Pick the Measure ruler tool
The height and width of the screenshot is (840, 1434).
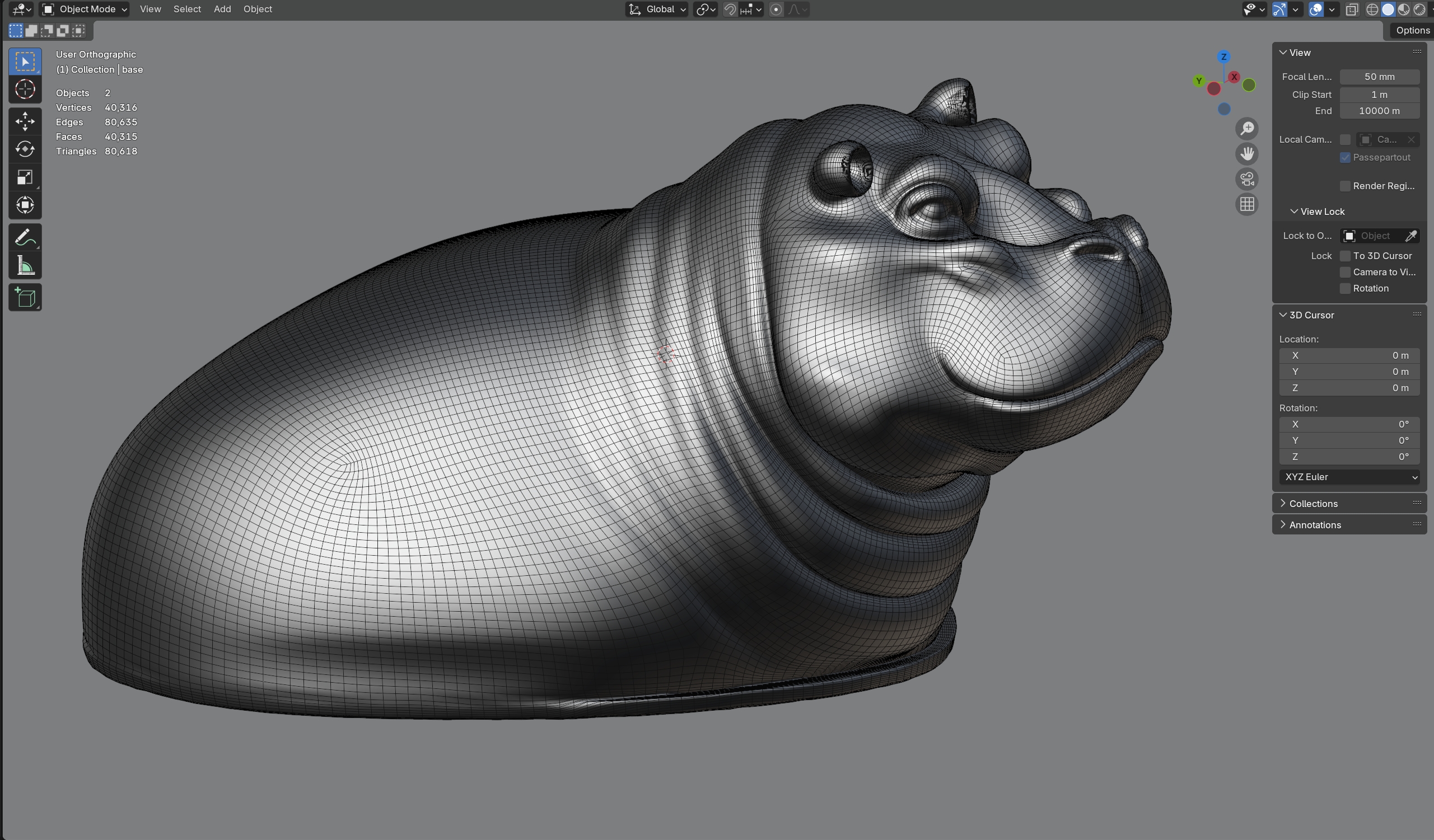pos(25,266)
